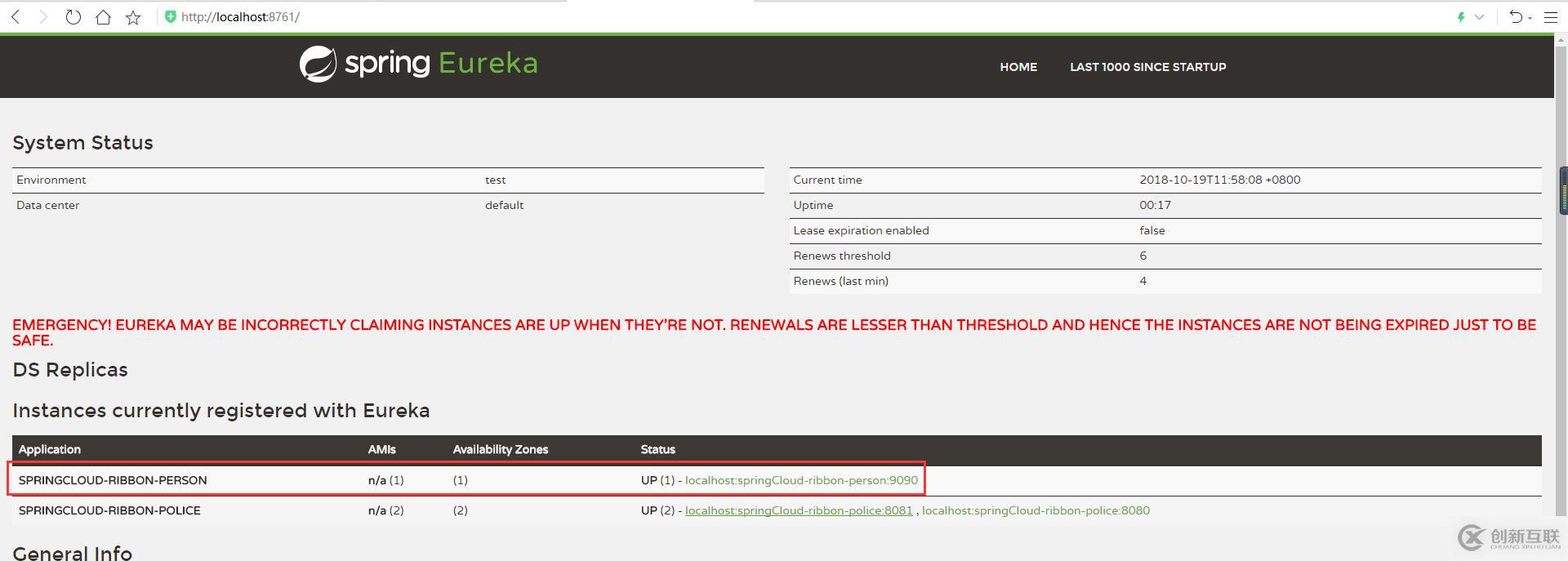Image resolution: width=1568 pixels, height=561 pixels.
Task: Click the Status column header
Action: [658, 449]
